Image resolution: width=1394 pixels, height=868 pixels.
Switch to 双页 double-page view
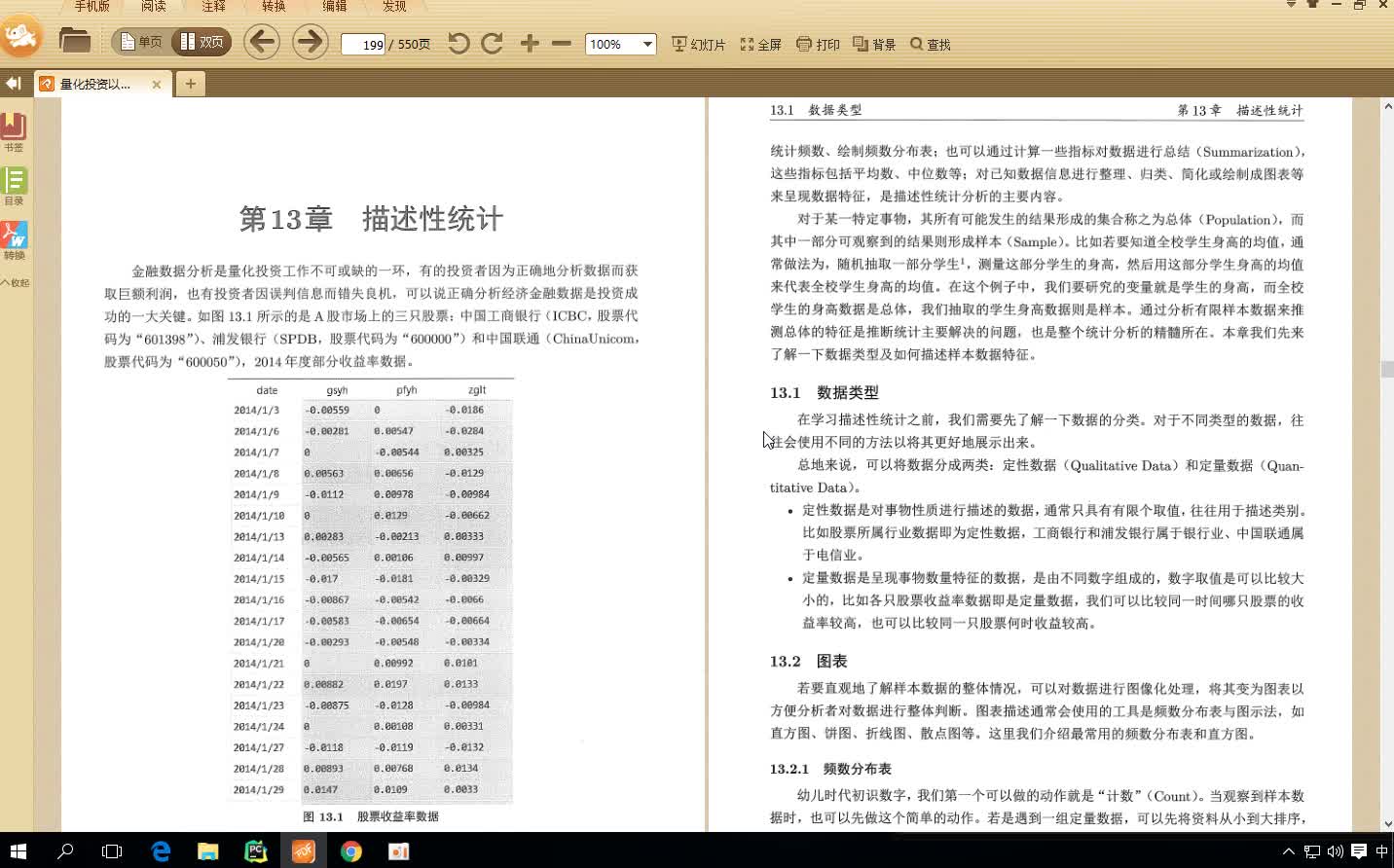(202, 43)
